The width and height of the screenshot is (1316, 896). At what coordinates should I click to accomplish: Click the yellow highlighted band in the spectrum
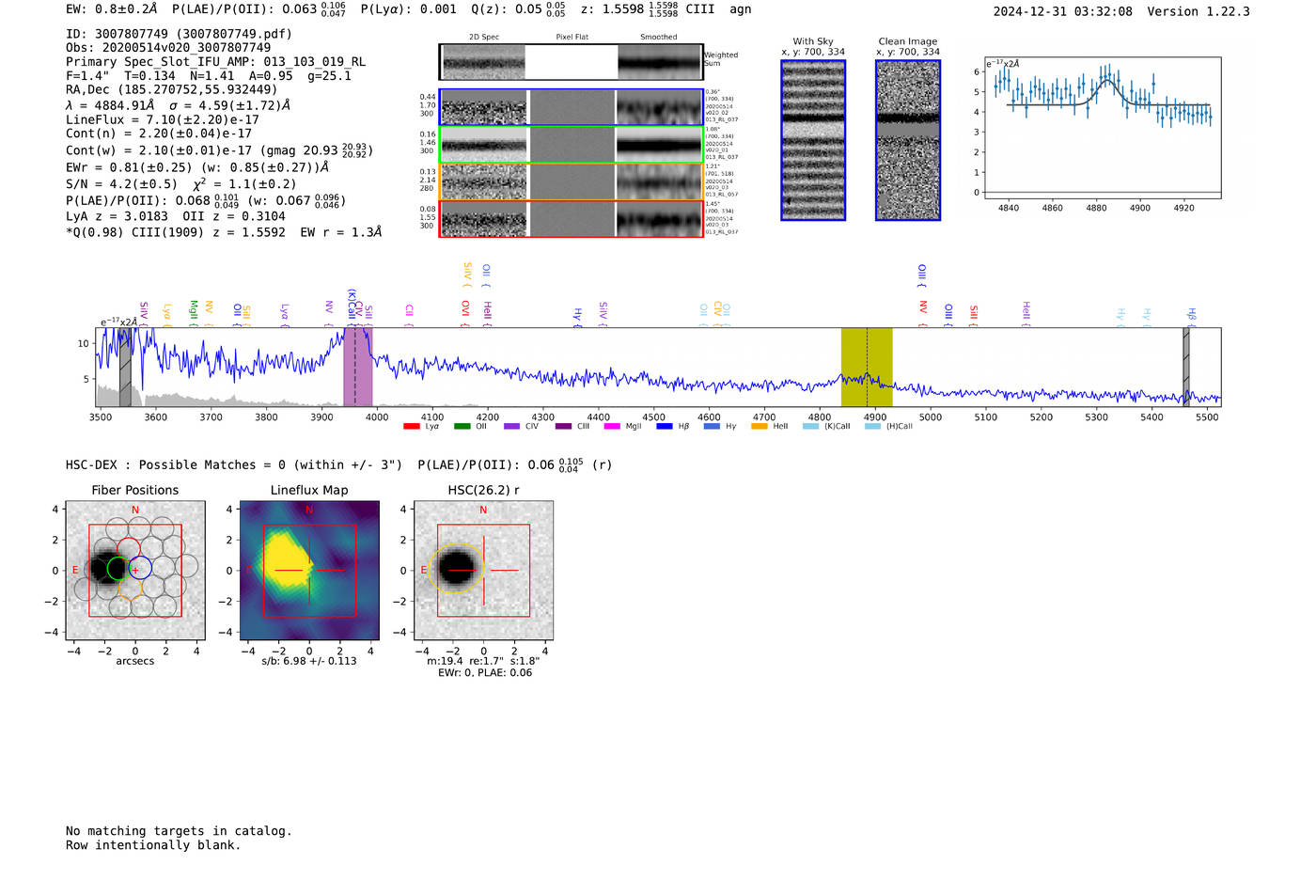click(867, 367)
